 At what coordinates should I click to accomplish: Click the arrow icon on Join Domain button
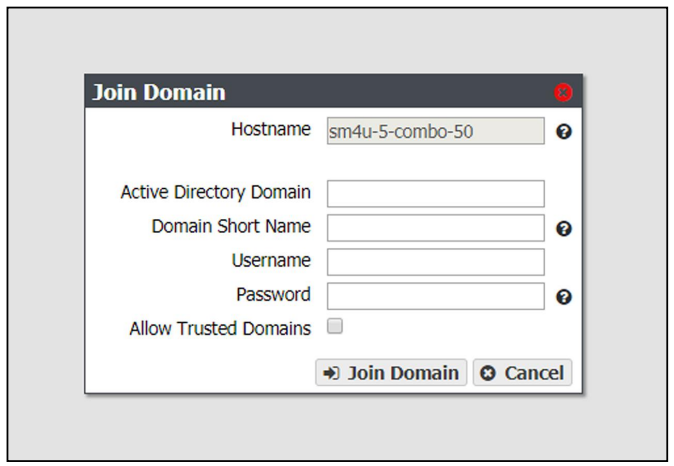click(x=331, y=373)
